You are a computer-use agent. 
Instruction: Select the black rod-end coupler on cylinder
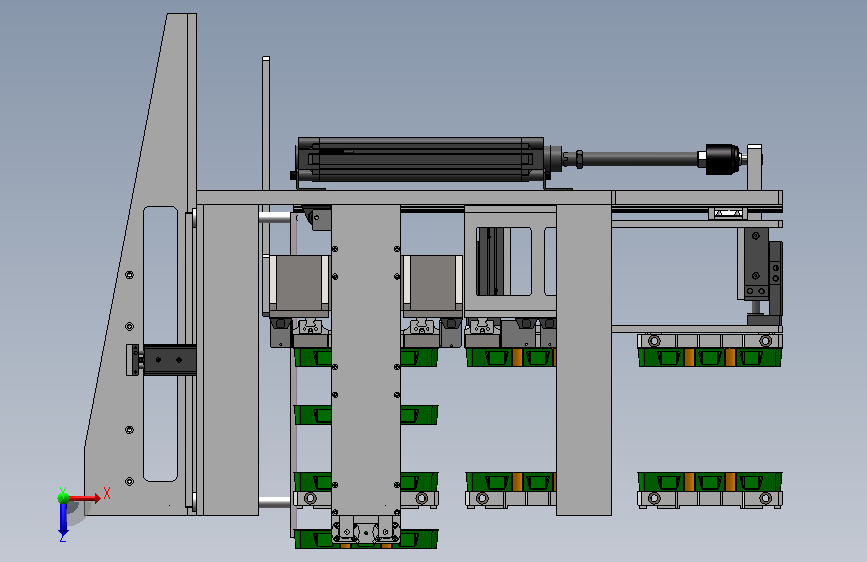tap(723, 159)
